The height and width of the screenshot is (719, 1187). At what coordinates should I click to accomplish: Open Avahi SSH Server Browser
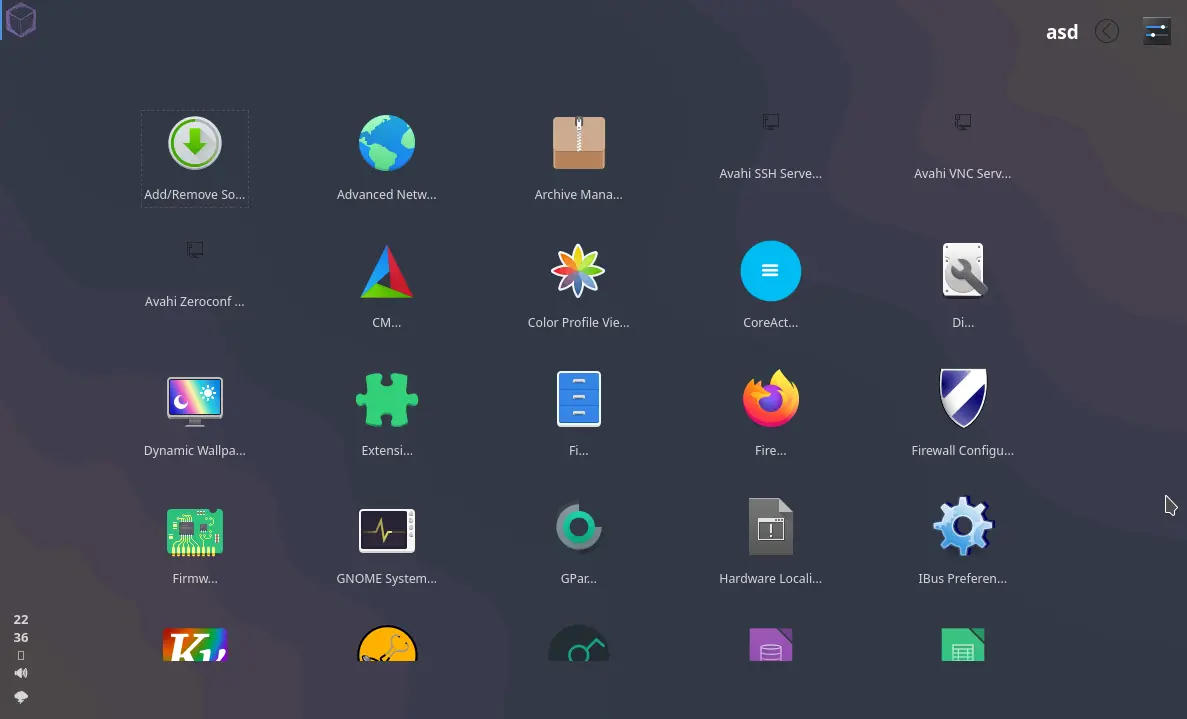coord(770,122)
